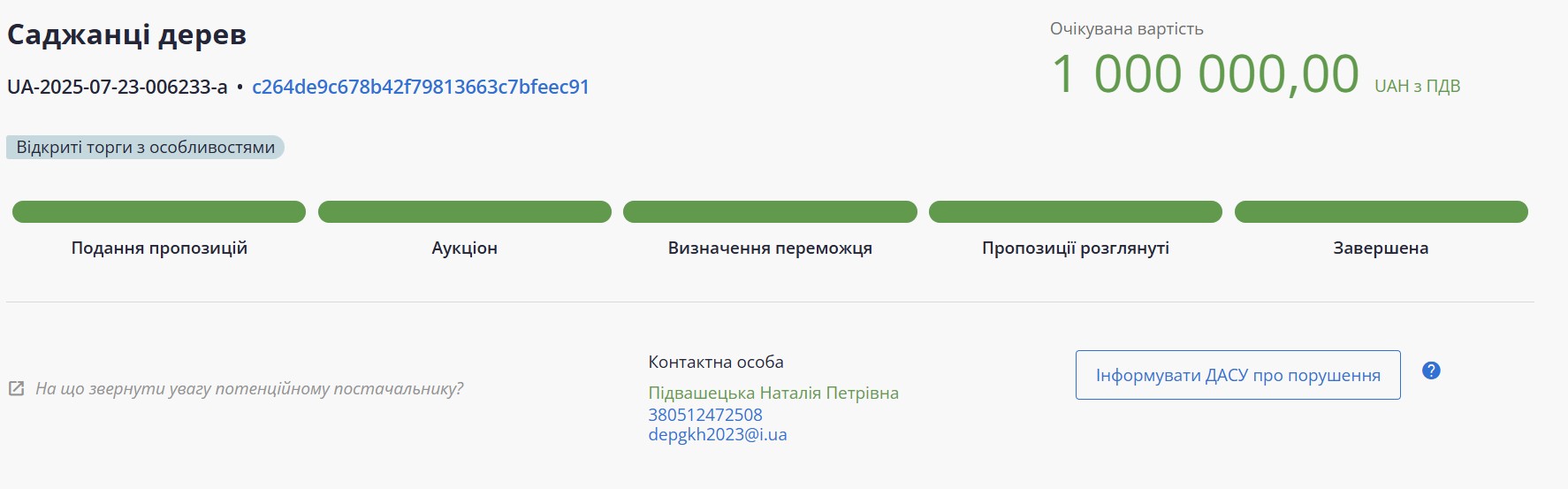Click the phone number 380512472508

(x=704, y=415)
